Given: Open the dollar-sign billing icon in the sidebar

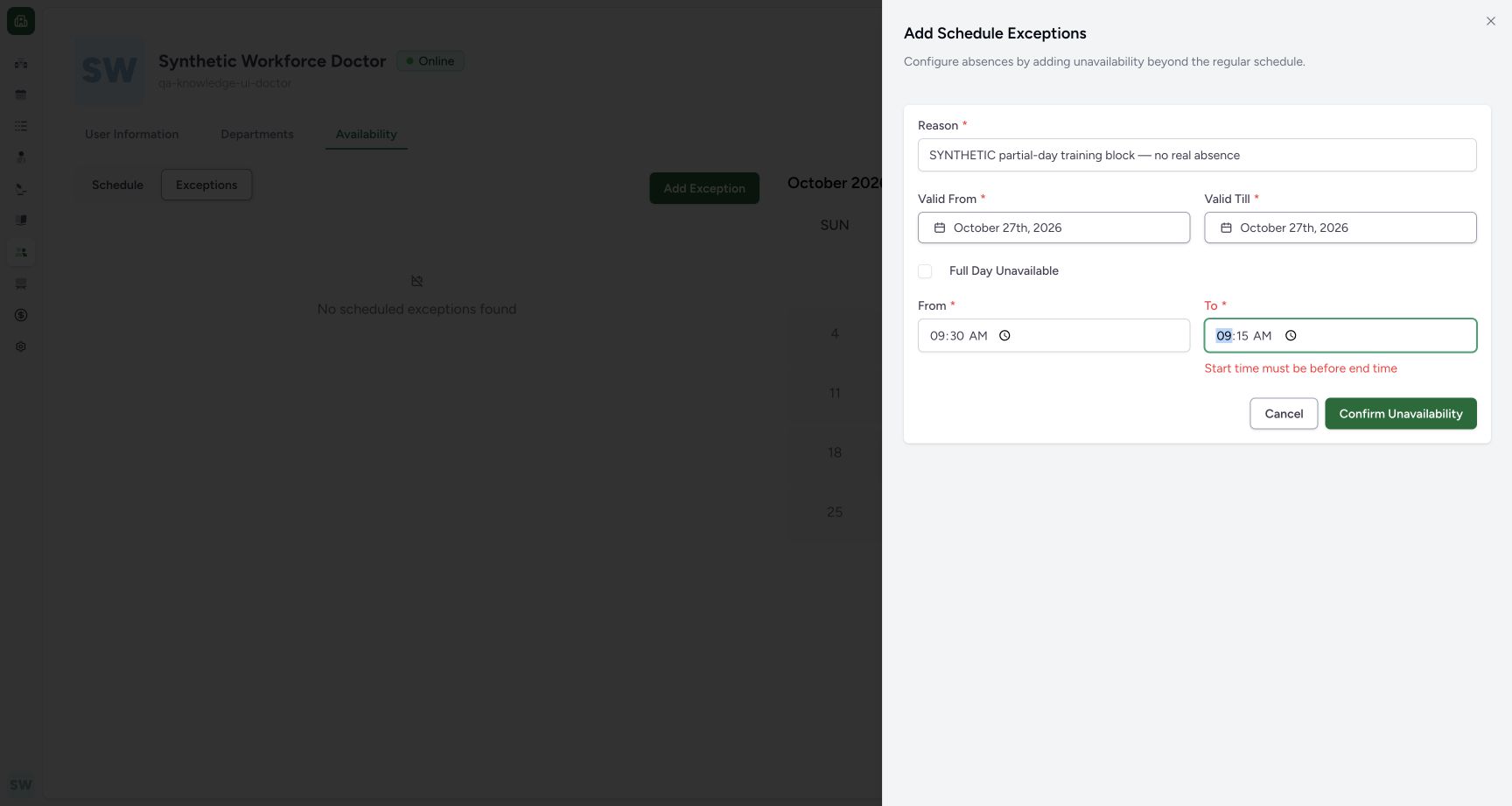Looking at the screenshot, I should click(x=21, y=315).
